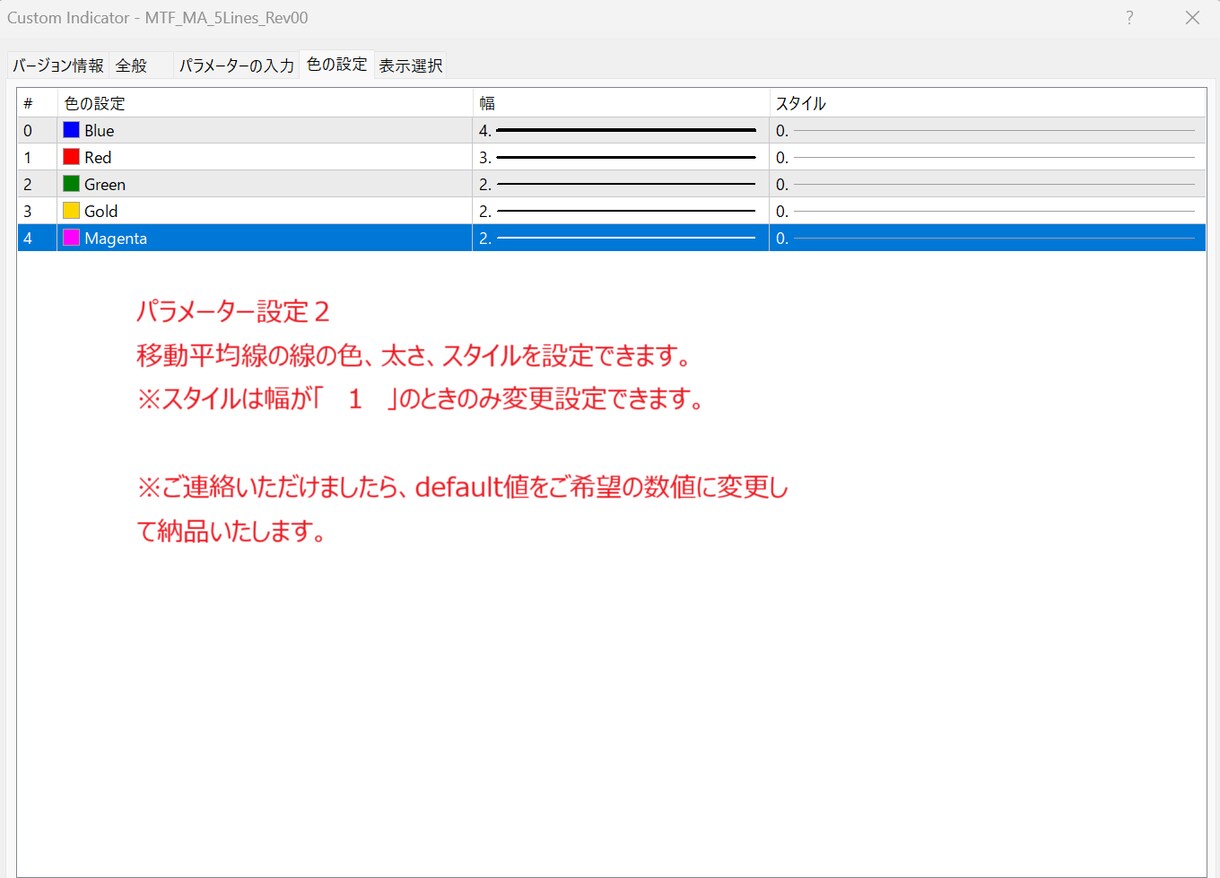Open the バージョン情報 tab
This screenshot has height=878, width=1220.
58,66
